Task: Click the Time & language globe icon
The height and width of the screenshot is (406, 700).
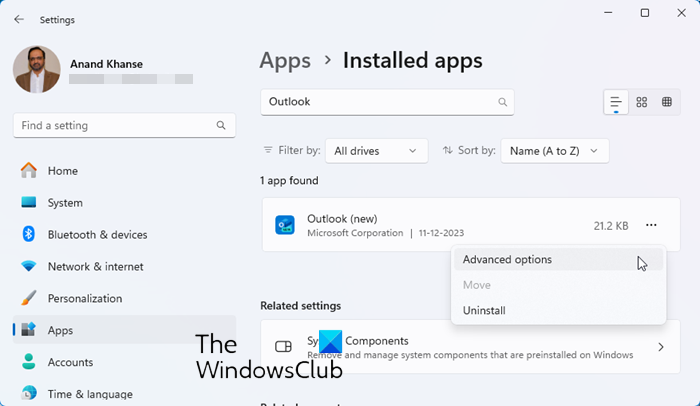Action: (x=29, y=393)
